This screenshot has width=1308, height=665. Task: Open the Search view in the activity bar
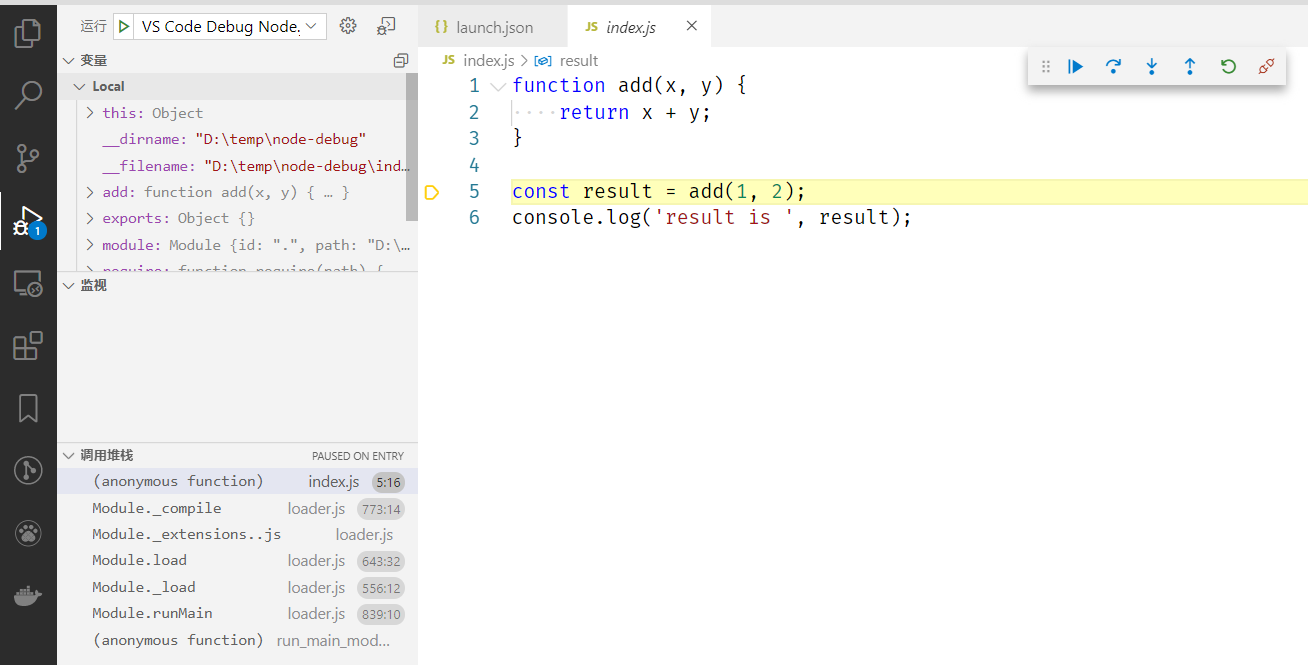[27, 96]
